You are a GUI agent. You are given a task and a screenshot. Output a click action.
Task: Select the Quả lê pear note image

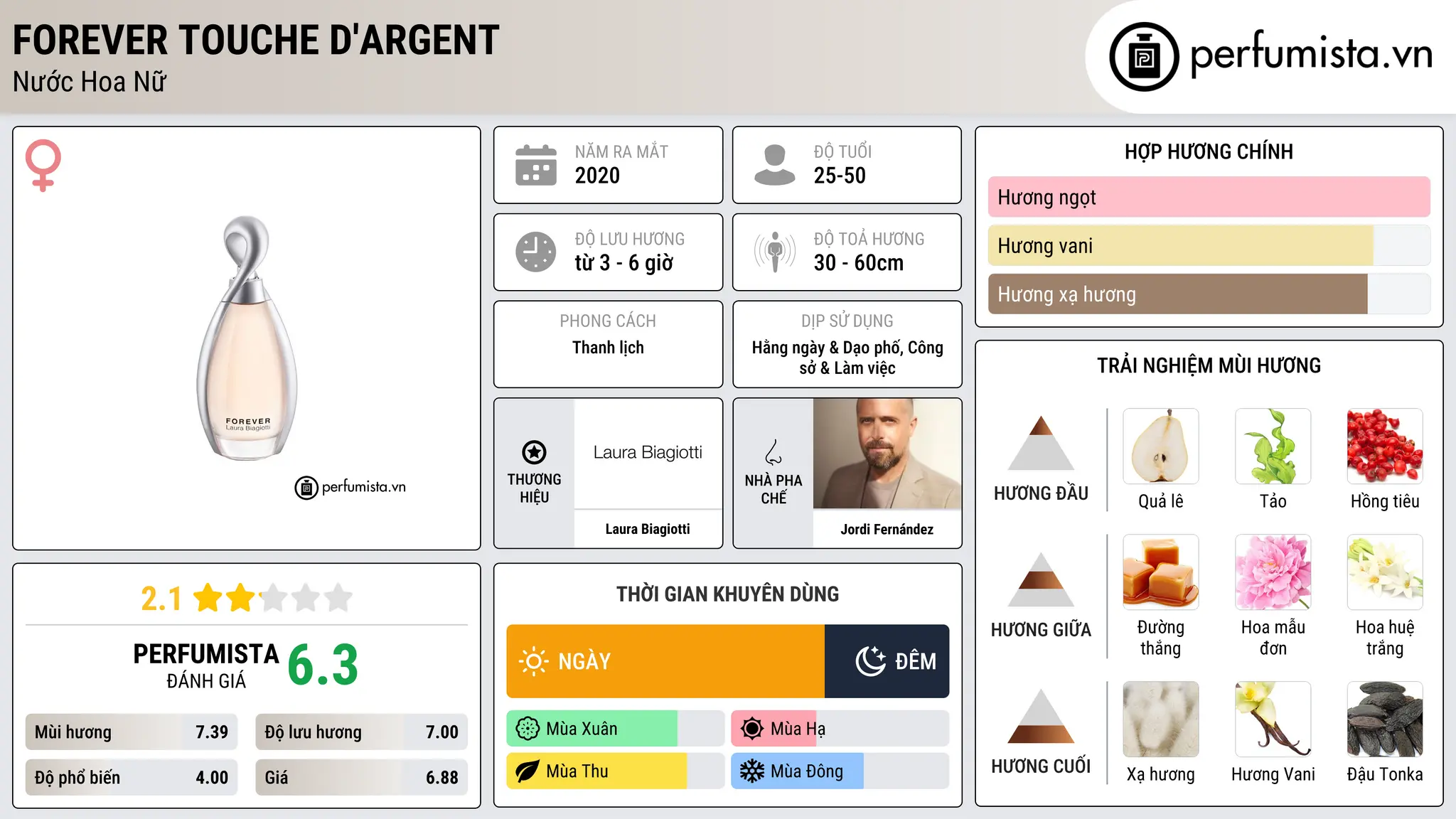(1161, 446)
